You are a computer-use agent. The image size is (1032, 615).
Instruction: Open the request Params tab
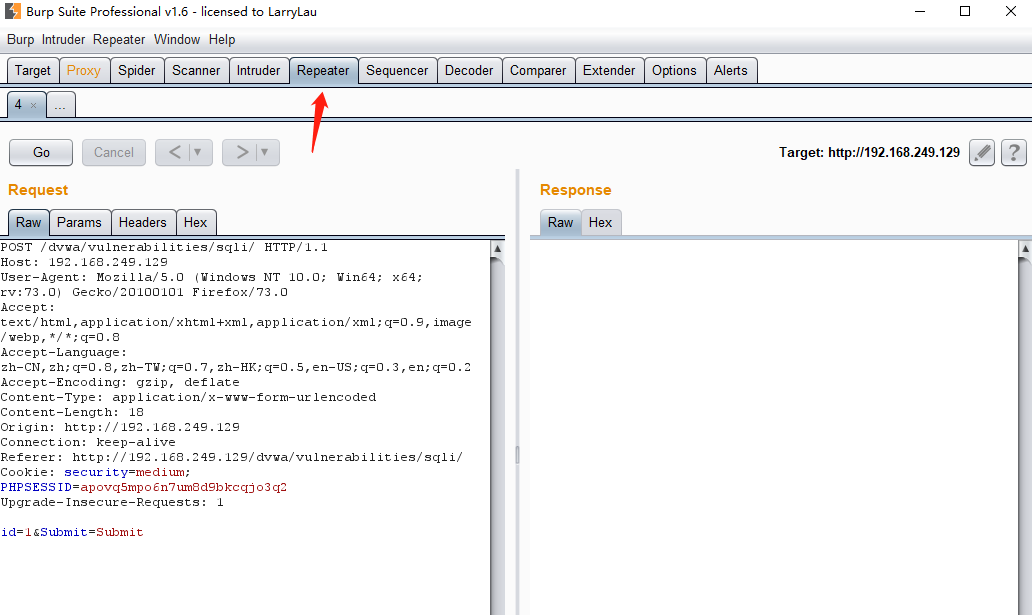(x=79, y=222)
